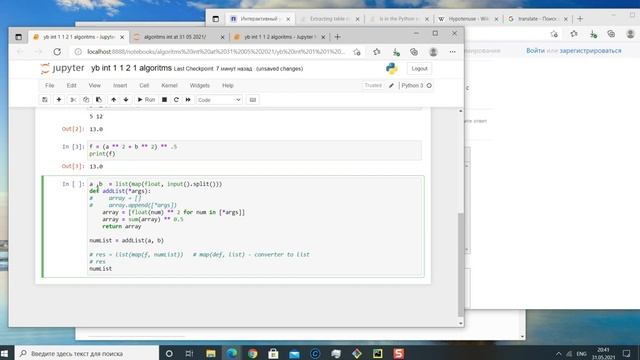Open Microsoft Store from the taskbar

[x=273, y=353]
